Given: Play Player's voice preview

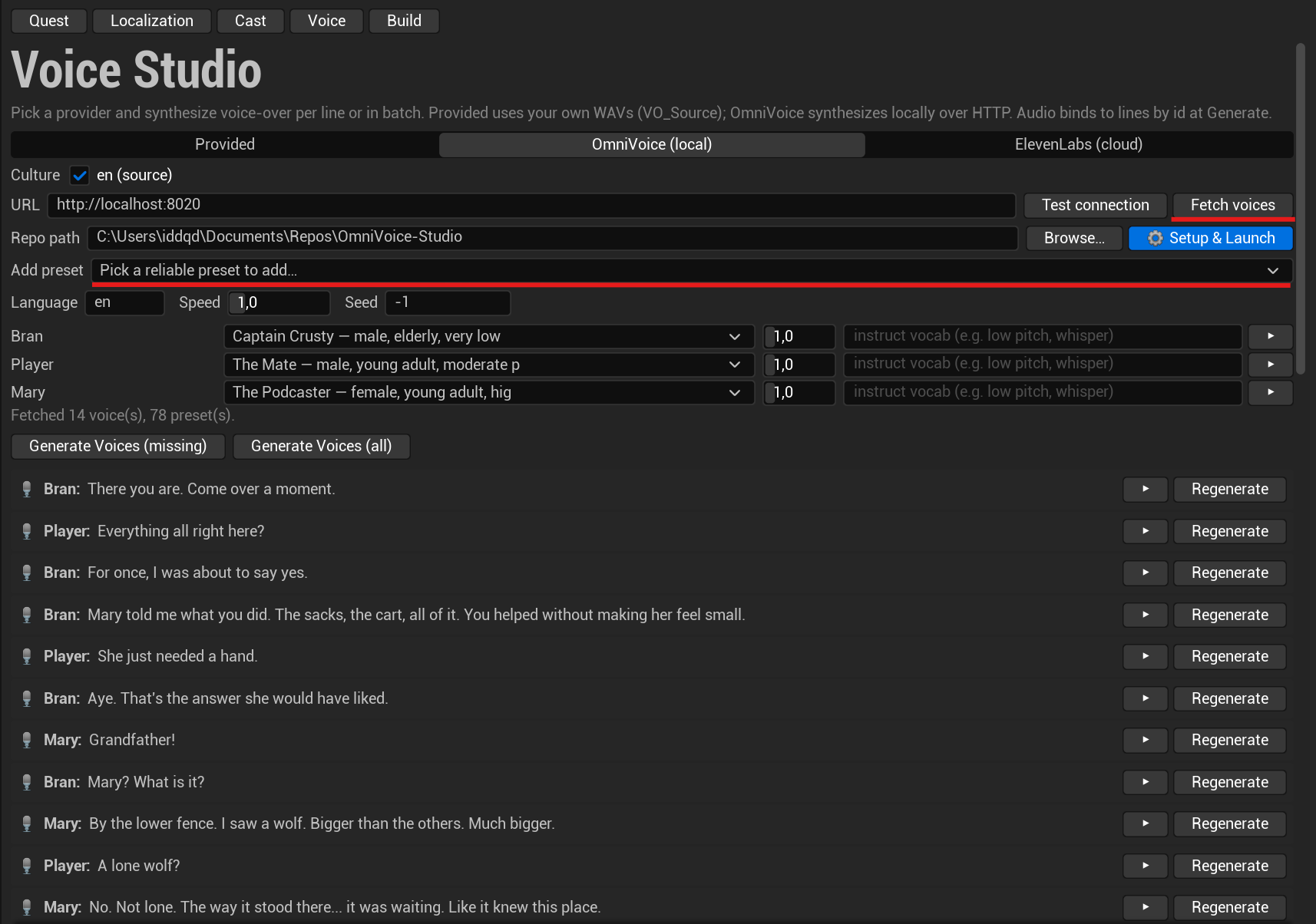Looking at the screenshot, I should 1270,365.
